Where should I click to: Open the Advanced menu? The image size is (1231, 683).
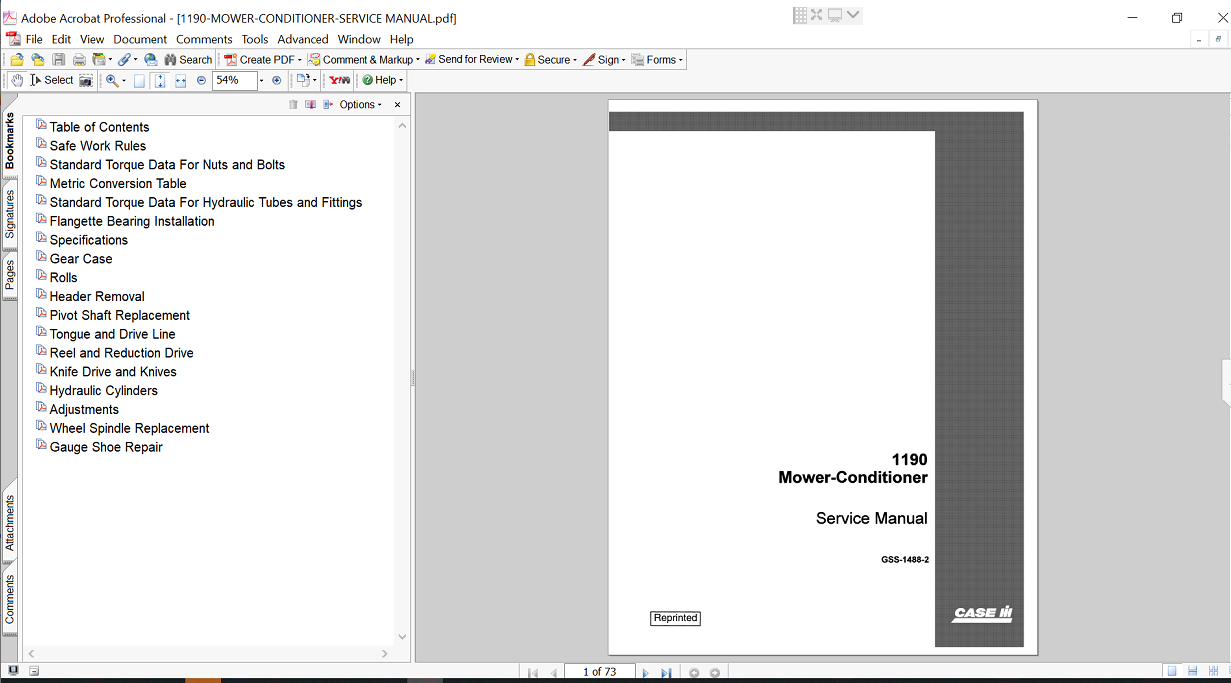click(x=302, y=39)
